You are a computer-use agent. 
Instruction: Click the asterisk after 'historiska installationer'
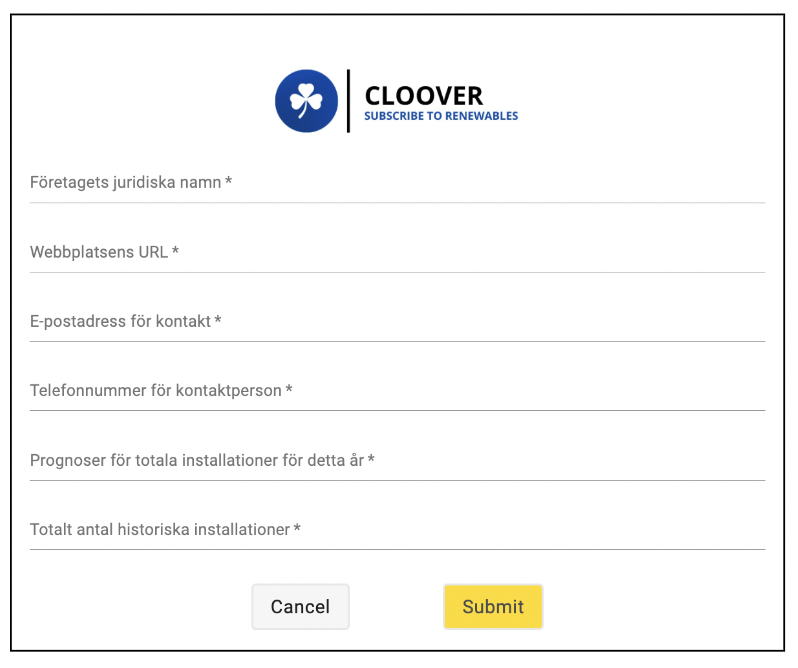[x=297, y=527]
